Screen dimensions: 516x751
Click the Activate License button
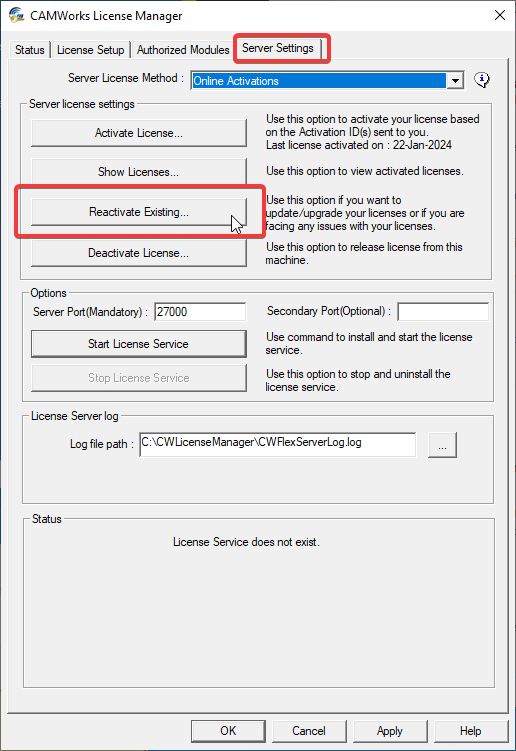pyautogui.click(x=139, y=133)
